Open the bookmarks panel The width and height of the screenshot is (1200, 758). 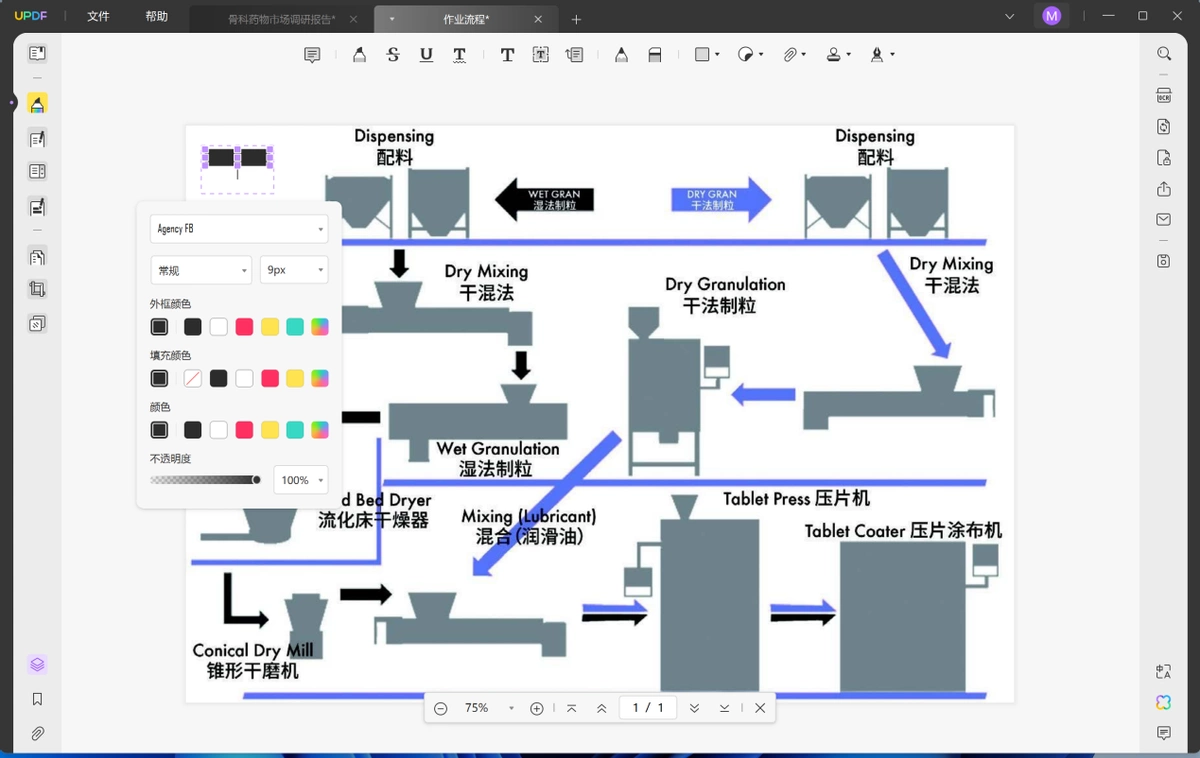tap(37, 699)
